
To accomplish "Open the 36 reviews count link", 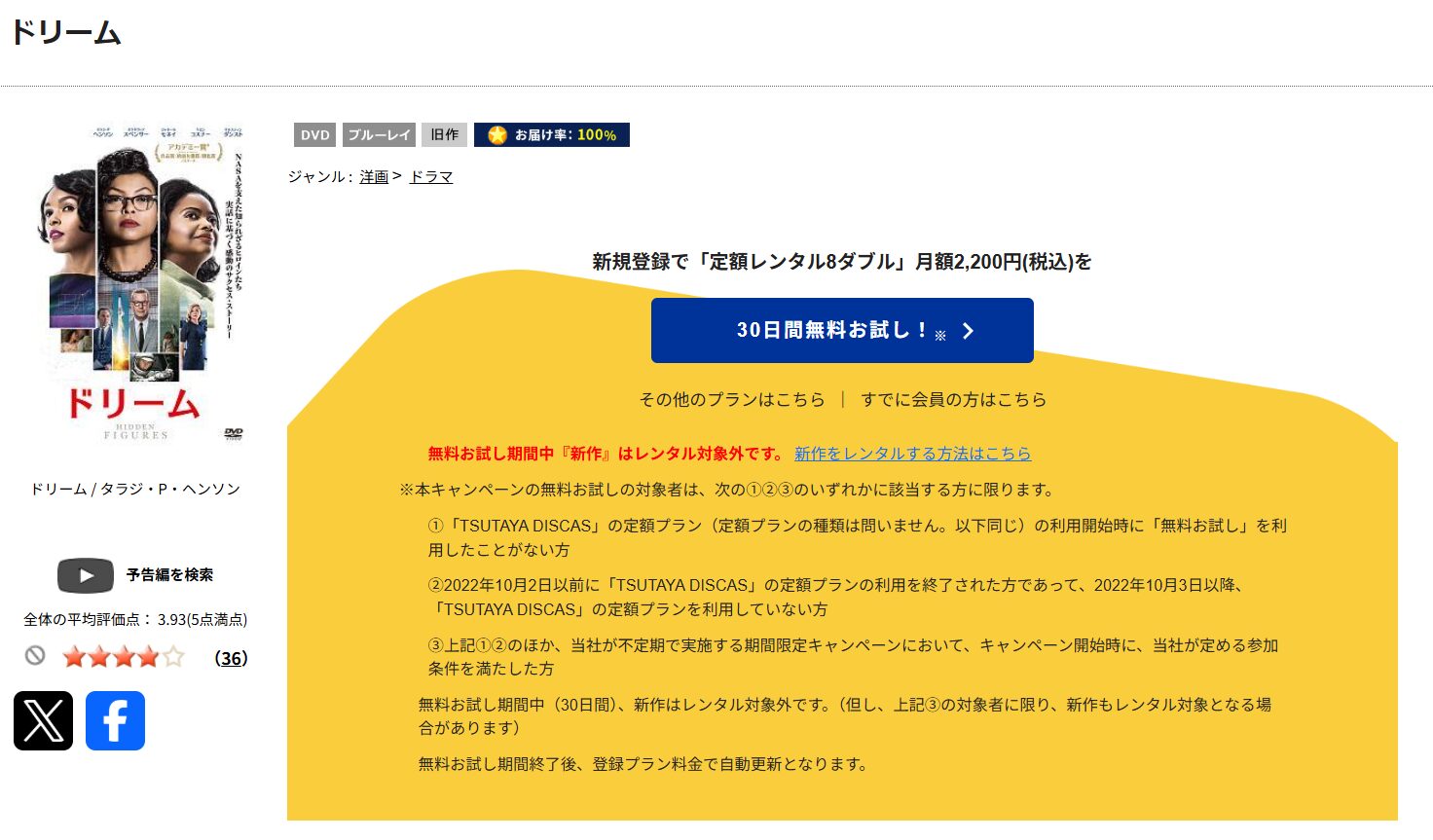I will (x=231, y=658).
